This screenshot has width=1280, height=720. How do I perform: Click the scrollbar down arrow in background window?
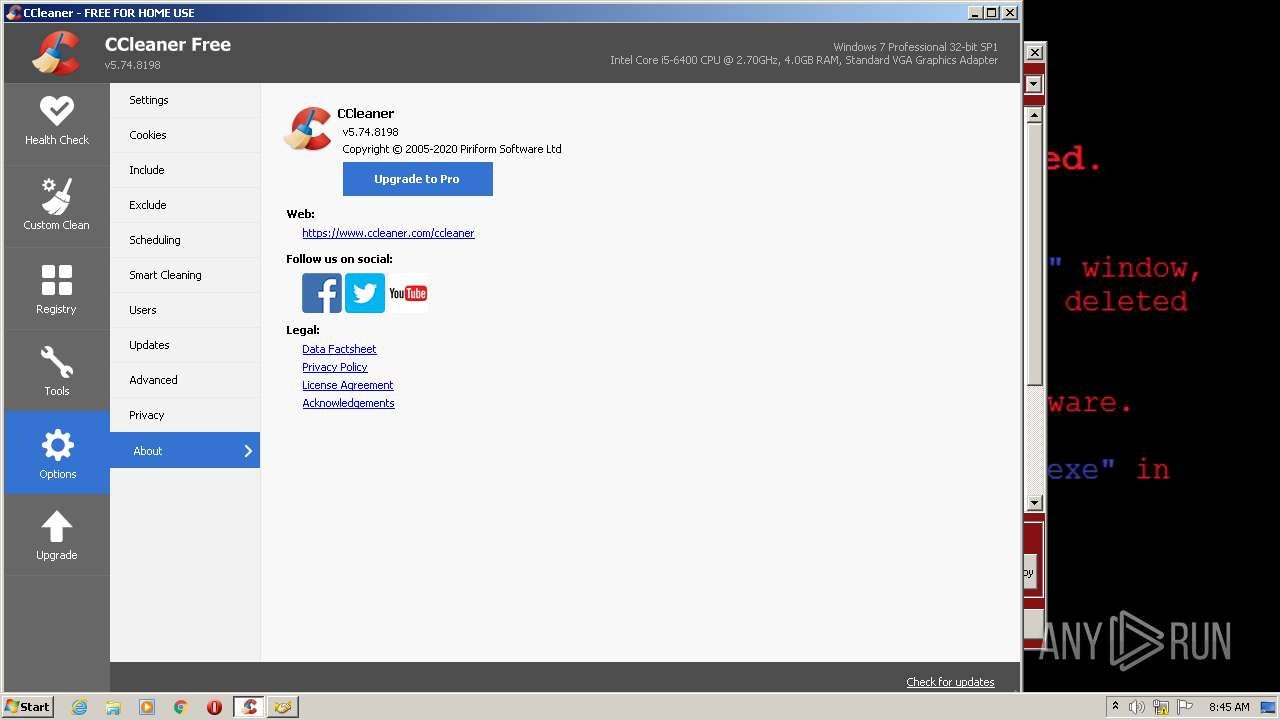tap(1034, 503)
